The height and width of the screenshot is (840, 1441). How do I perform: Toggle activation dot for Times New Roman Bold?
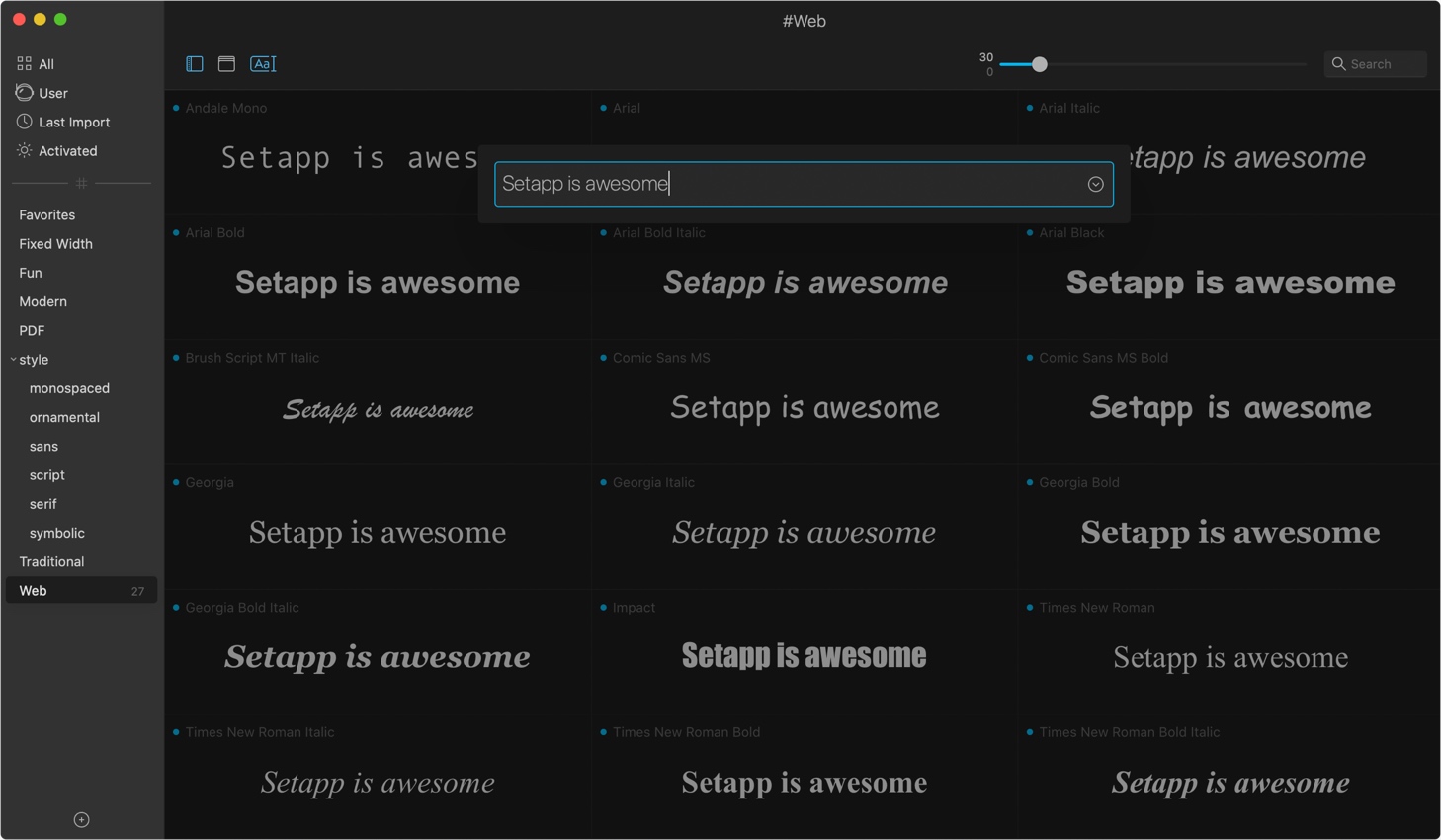(603, 732)
